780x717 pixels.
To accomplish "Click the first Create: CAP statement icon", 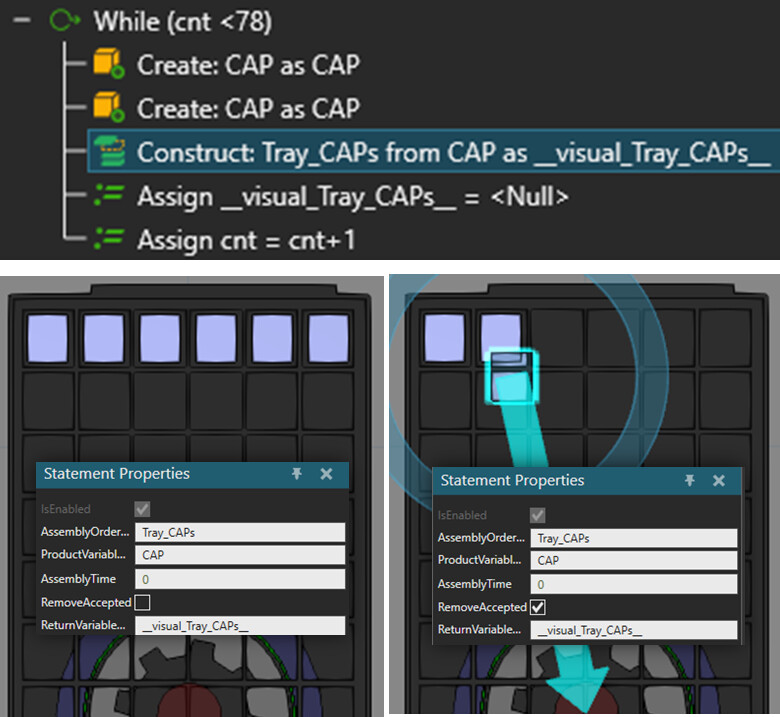I will 107,66.
